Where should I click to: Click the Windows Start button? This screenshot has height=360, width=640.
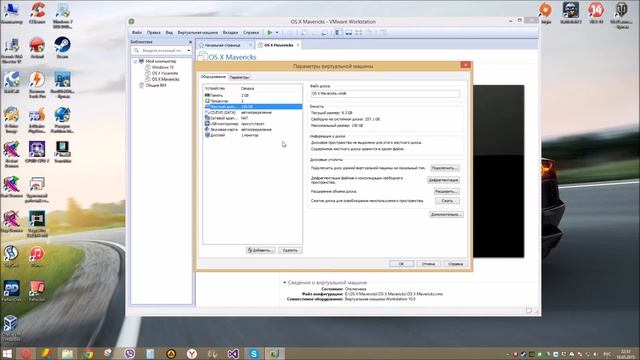click(7, 353)
